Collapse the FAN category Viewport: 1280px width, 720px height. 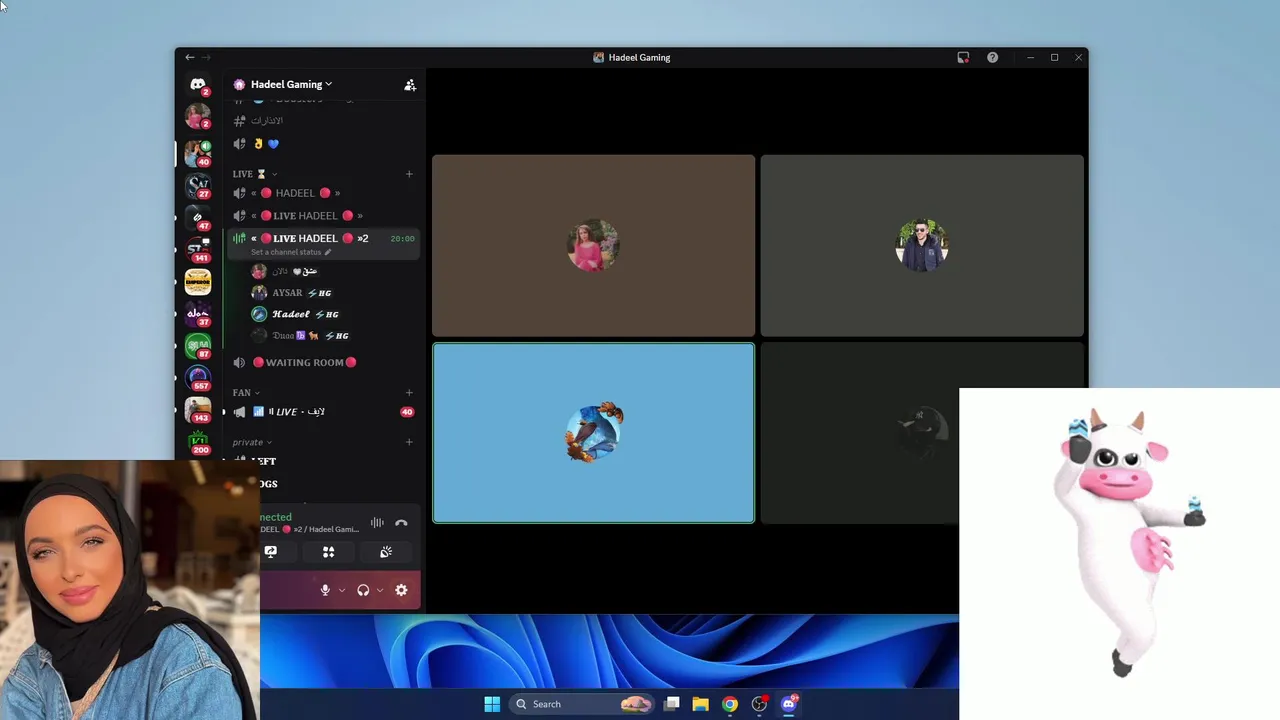coord(246,393)
